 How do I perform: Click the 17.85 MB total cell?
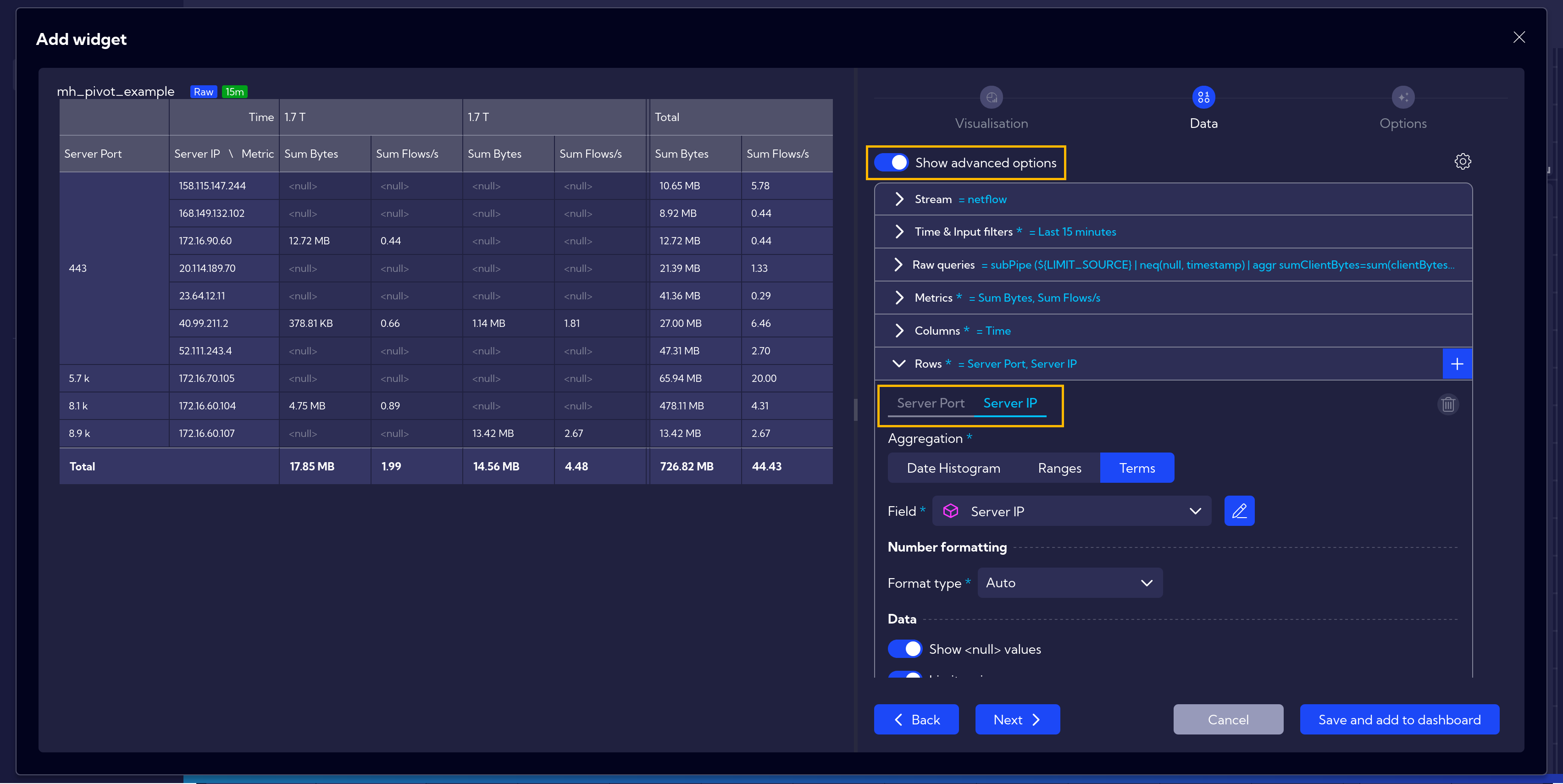click(x=325, y=466)
